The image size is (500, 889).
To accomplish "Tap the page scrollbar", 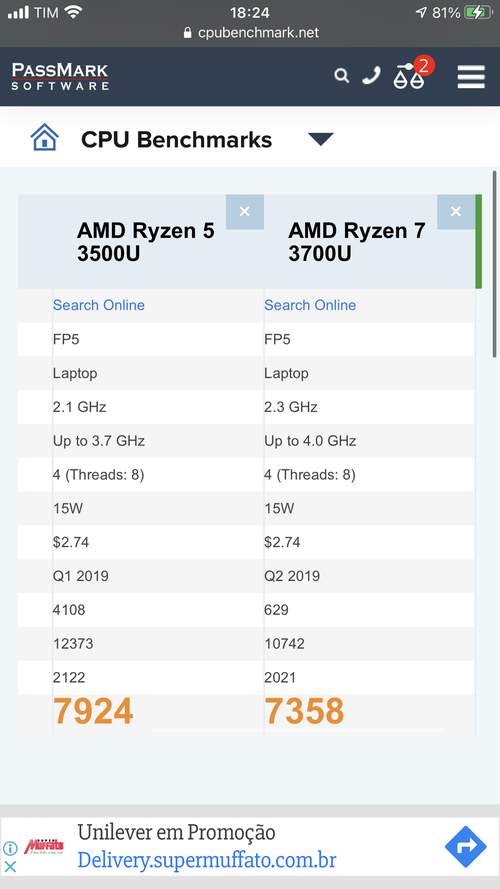I will point(494,264).
